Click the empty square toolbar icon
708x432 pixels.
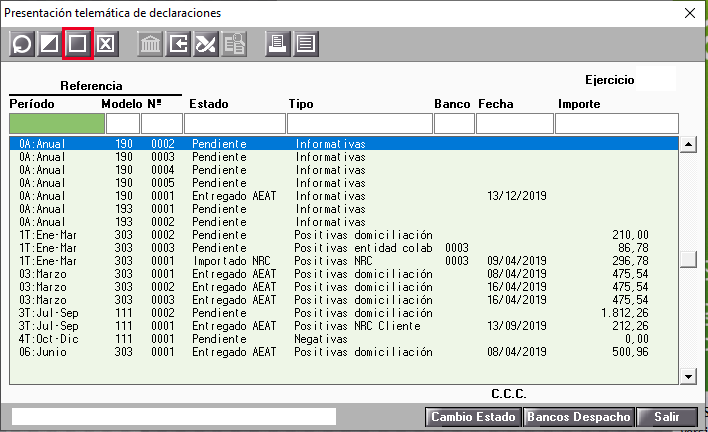(x=78, y=44)
